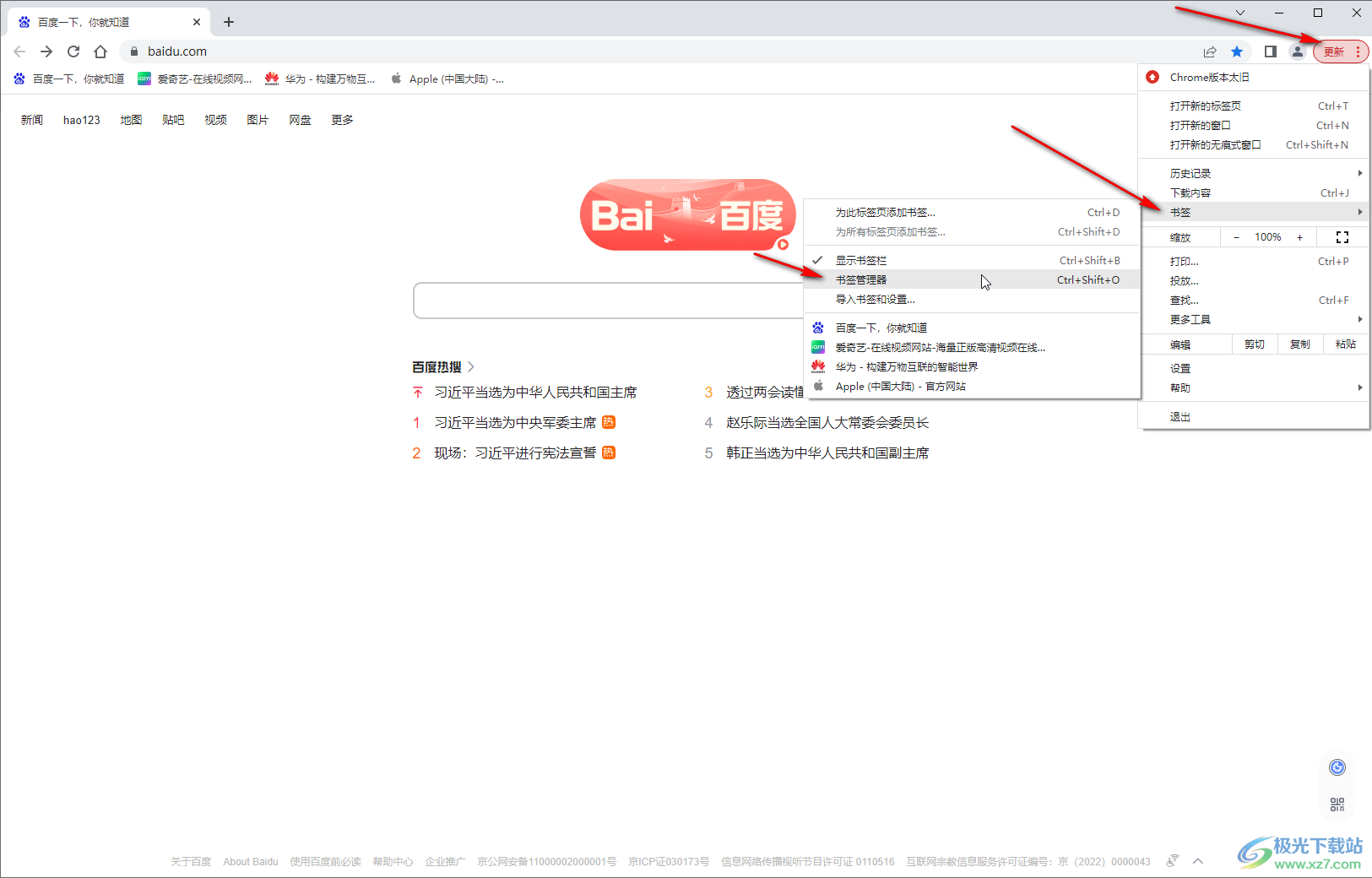Select 打开新的无痕式窗口 menu item
Image resolution: width=1372 pixels, height=878 pixels.
click(1254, 144)
